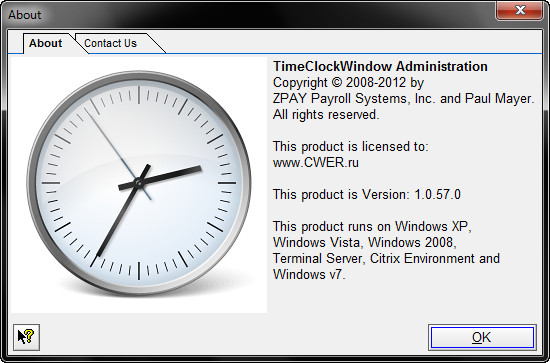Click the About window title bar text

25,15
